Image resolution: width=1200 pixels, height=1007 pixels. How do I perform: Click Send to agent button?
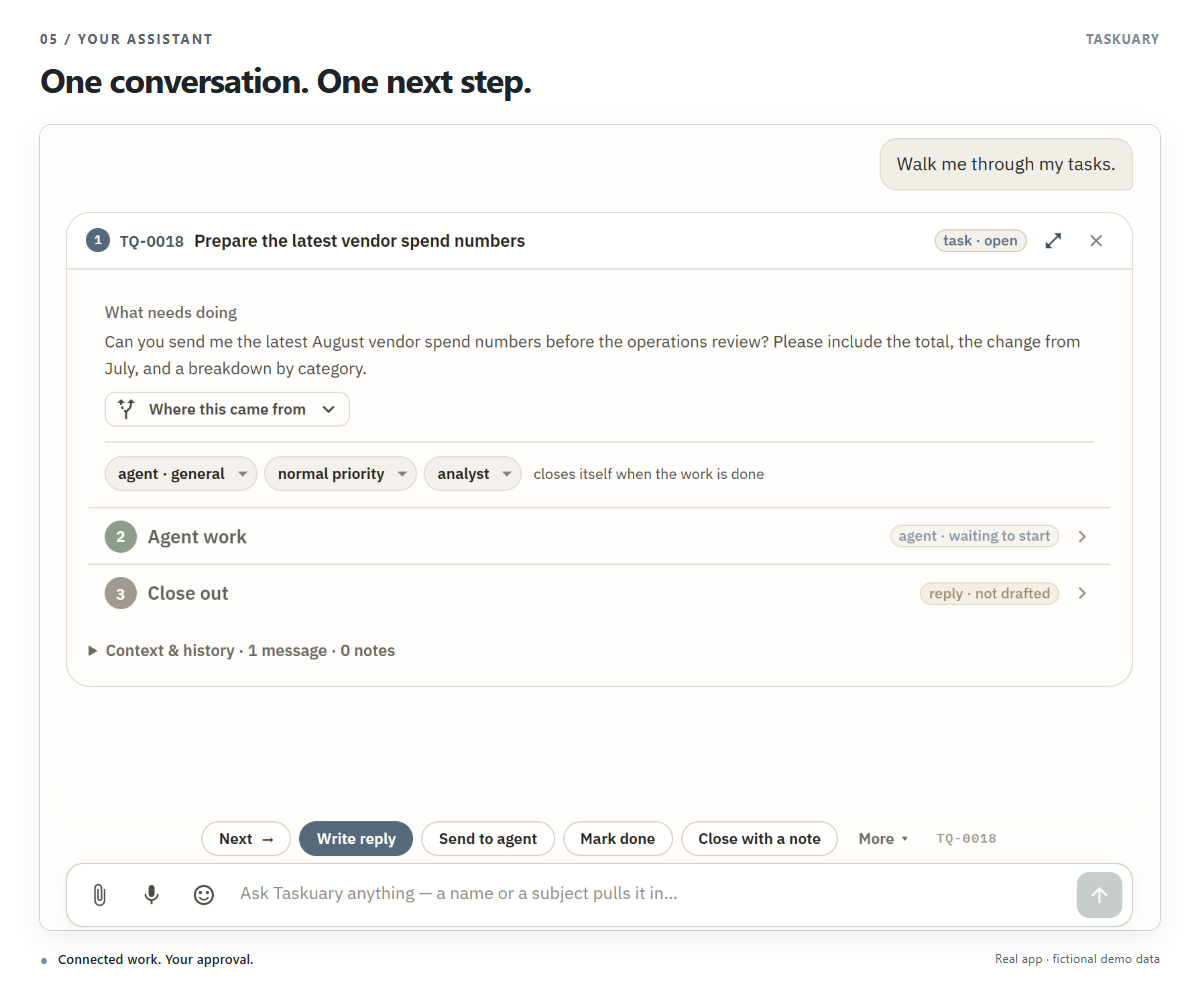488,839
